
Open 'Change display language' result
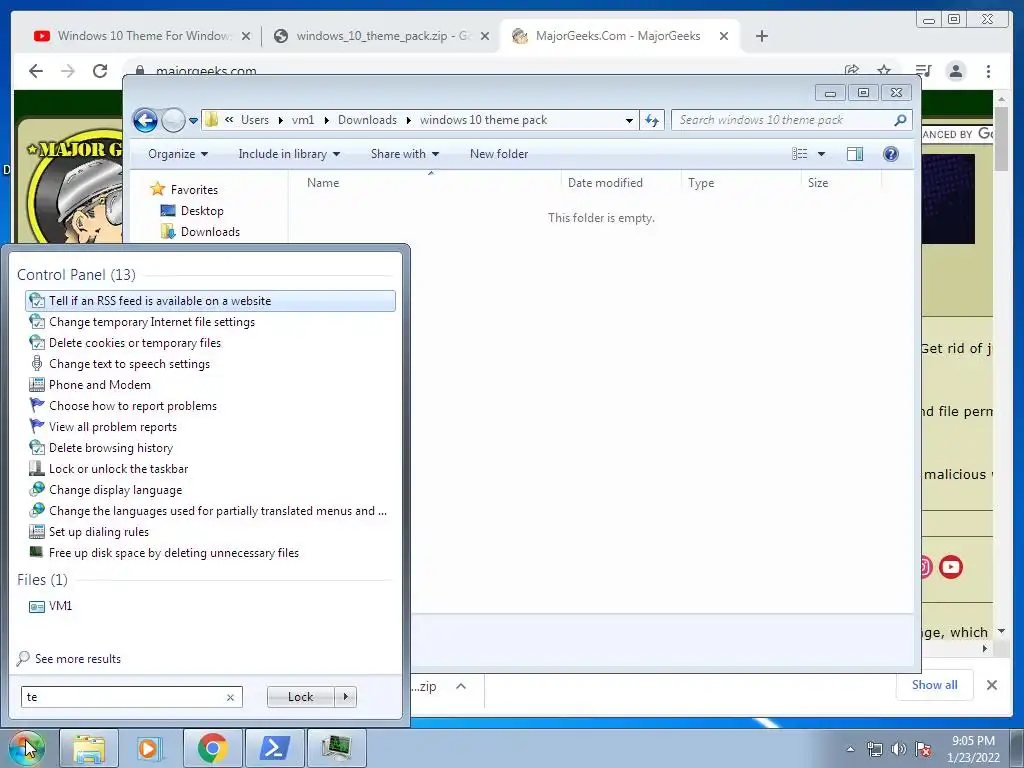click(210, 490)
